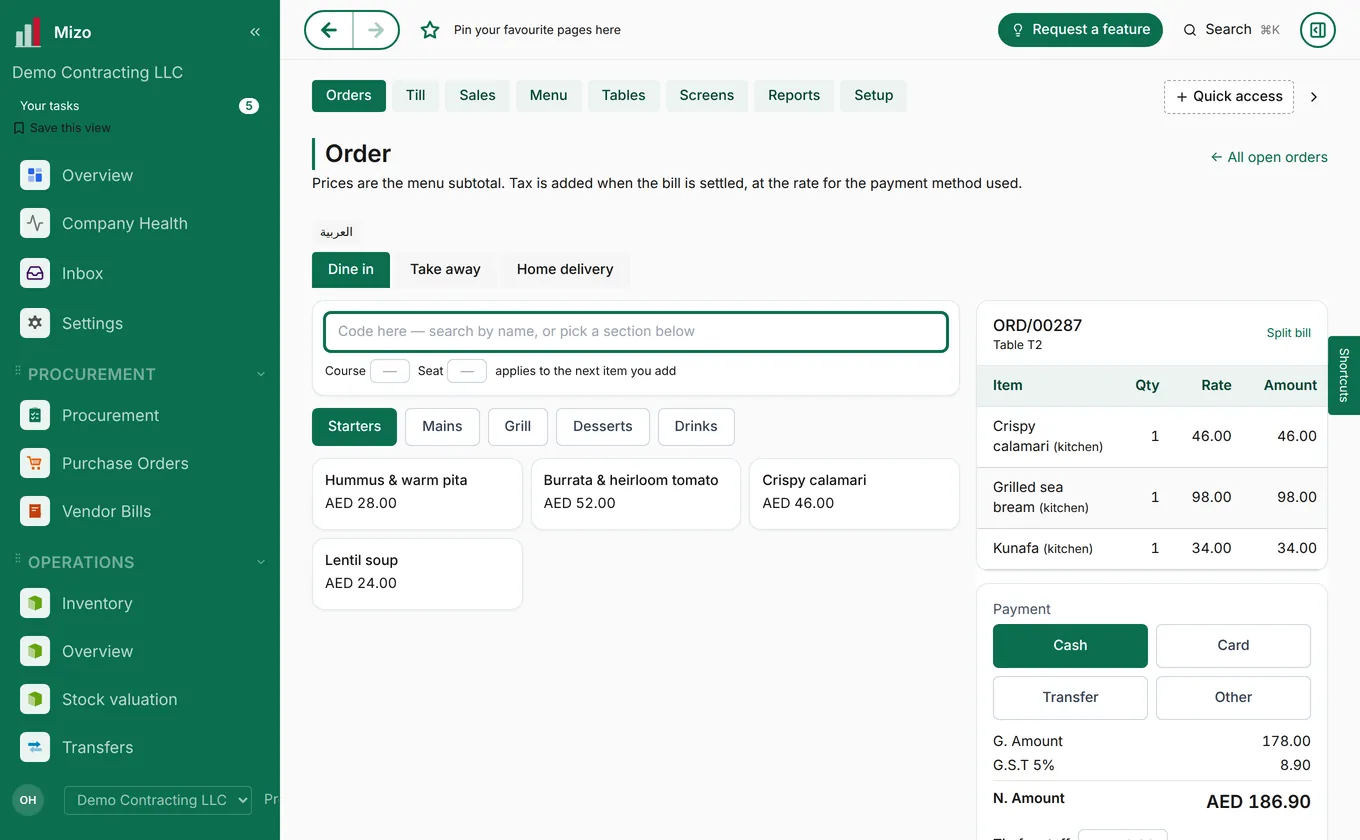Collapse the OPERATIONS section
Screen dimensions: 1360x840
click(261, 562)
